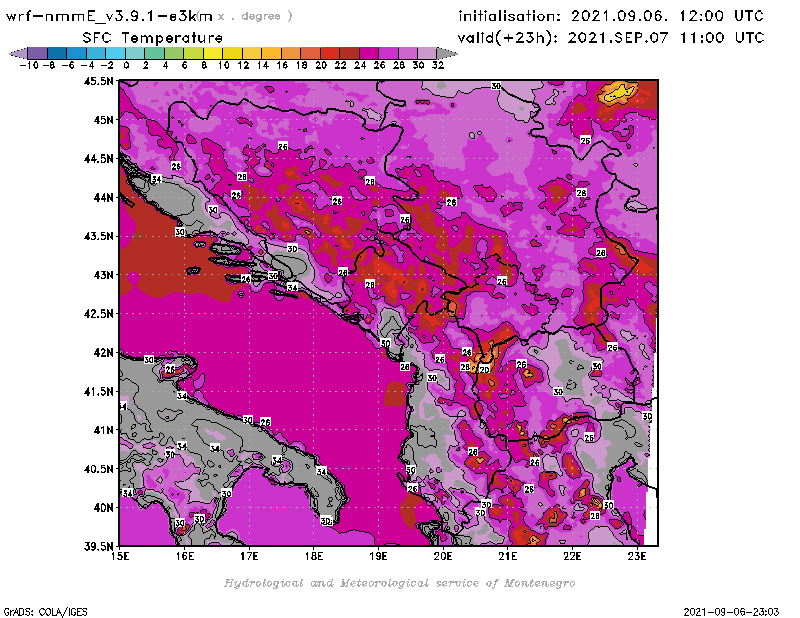
Task: Click the '40N' latitude label
Action: click(104, 508)
